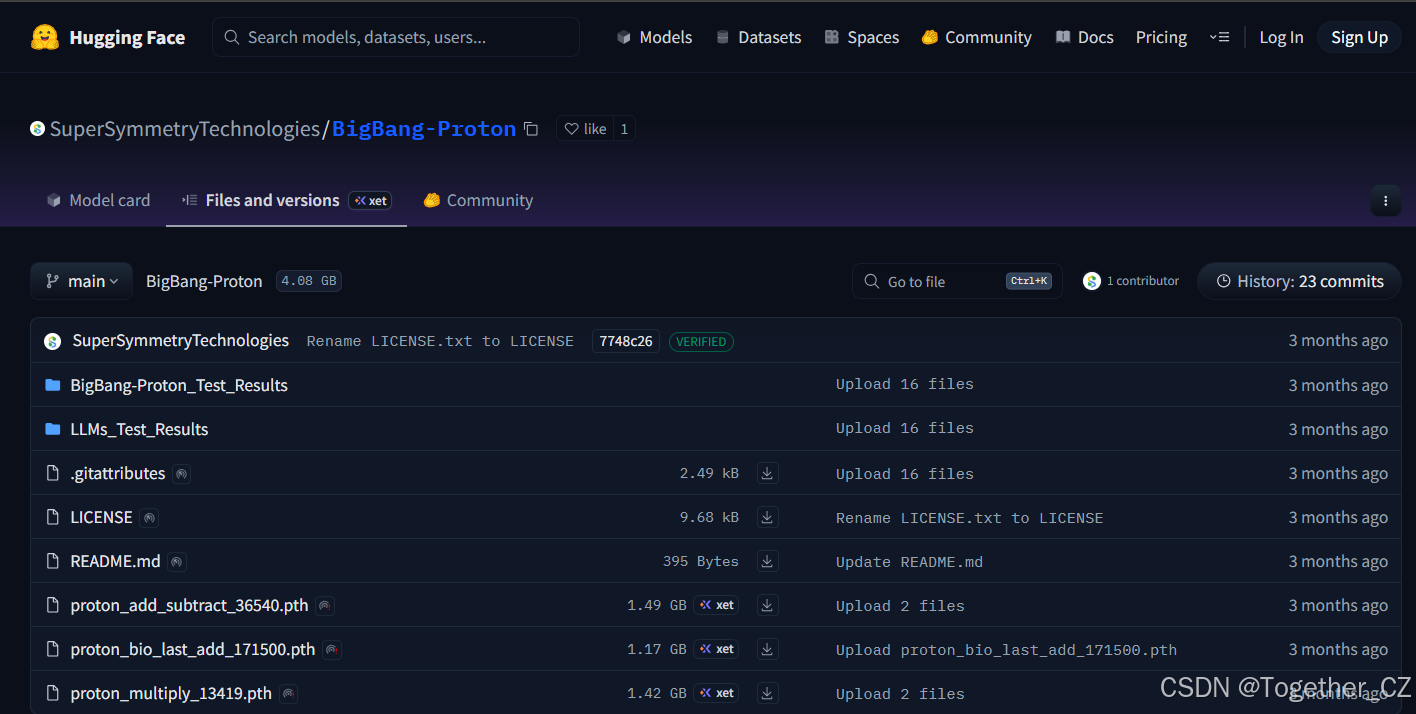Click the security scan icon beside README.md

(177, 562)
